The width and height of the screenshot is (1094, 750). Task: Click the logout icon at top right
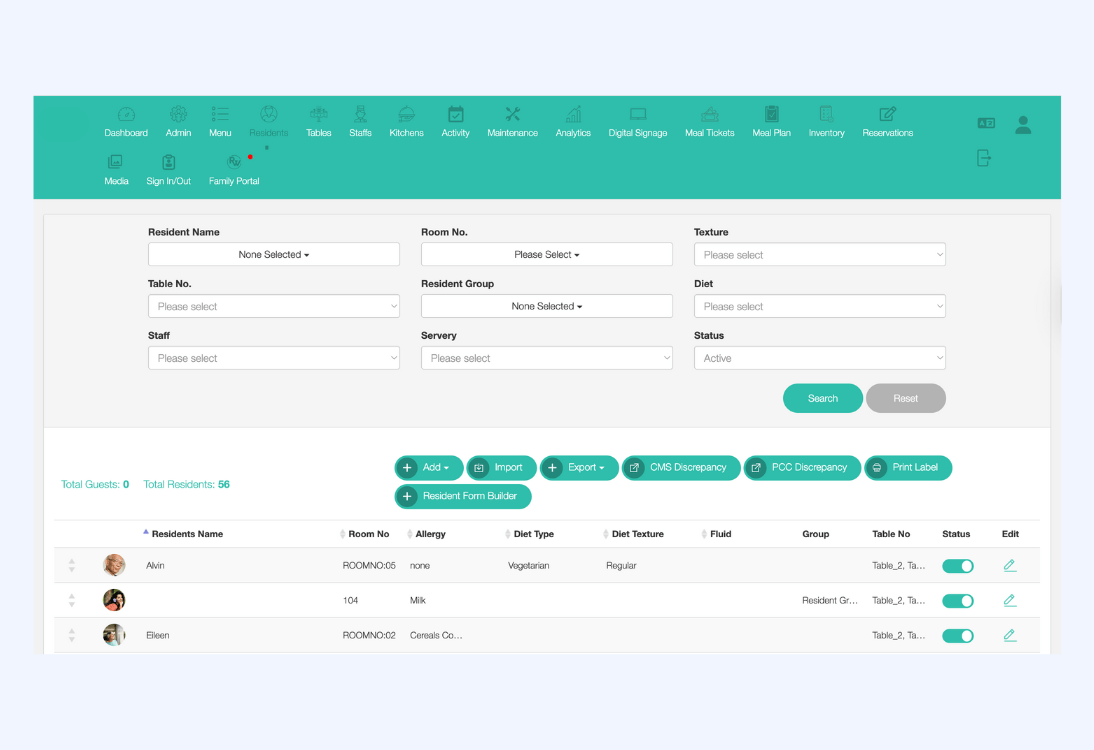click(x=984, y=158)
